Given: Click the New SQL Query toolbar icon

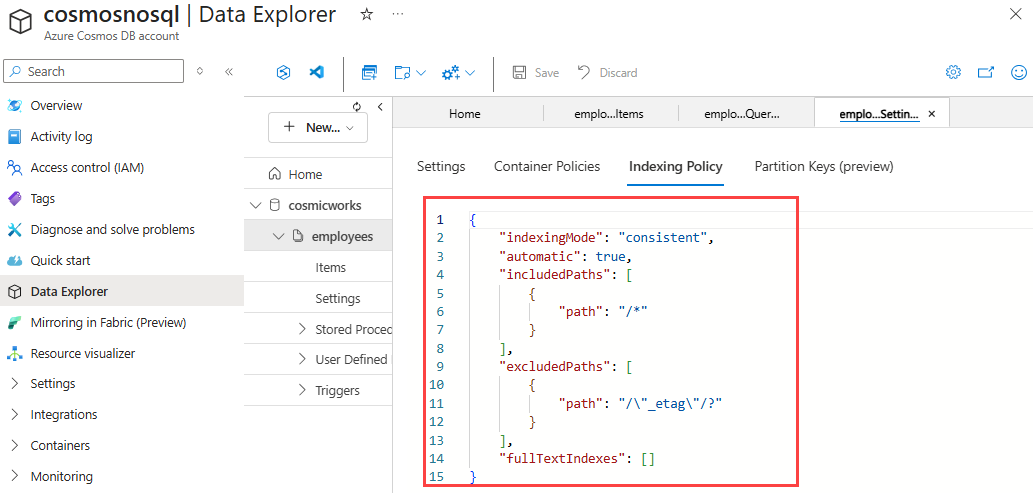Looking at the screenshot, I should [369, 73].
